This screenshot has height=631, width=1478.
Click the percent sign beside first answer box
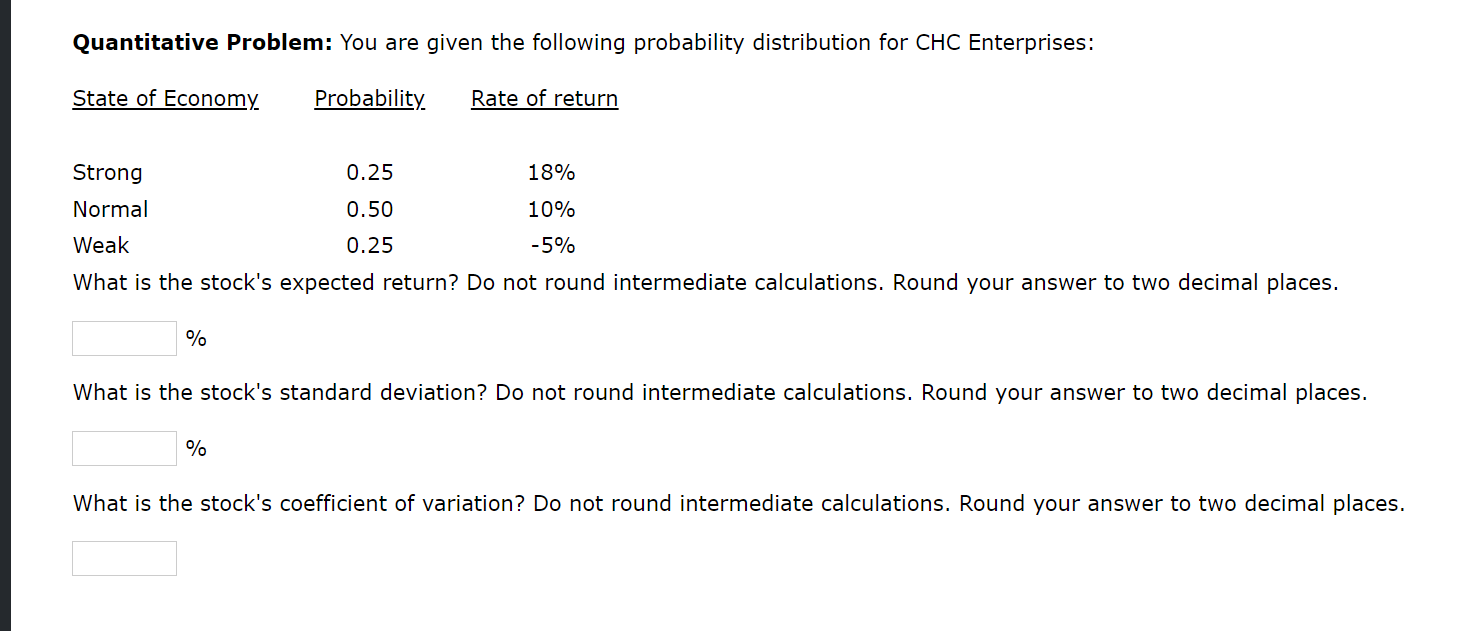point(196,338)
